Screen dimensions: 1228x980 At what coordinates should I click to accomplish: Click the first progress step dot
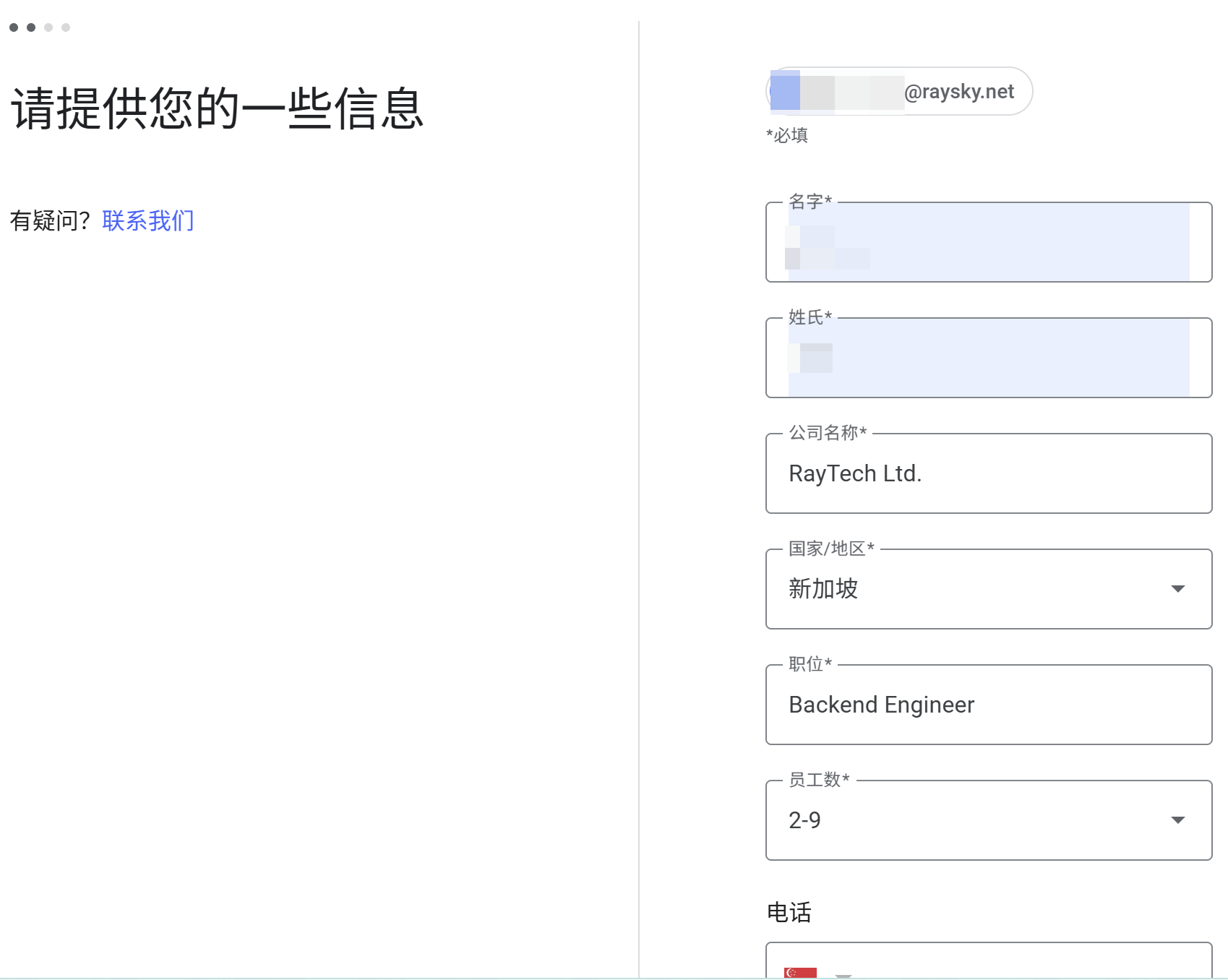tap(14, 27)
